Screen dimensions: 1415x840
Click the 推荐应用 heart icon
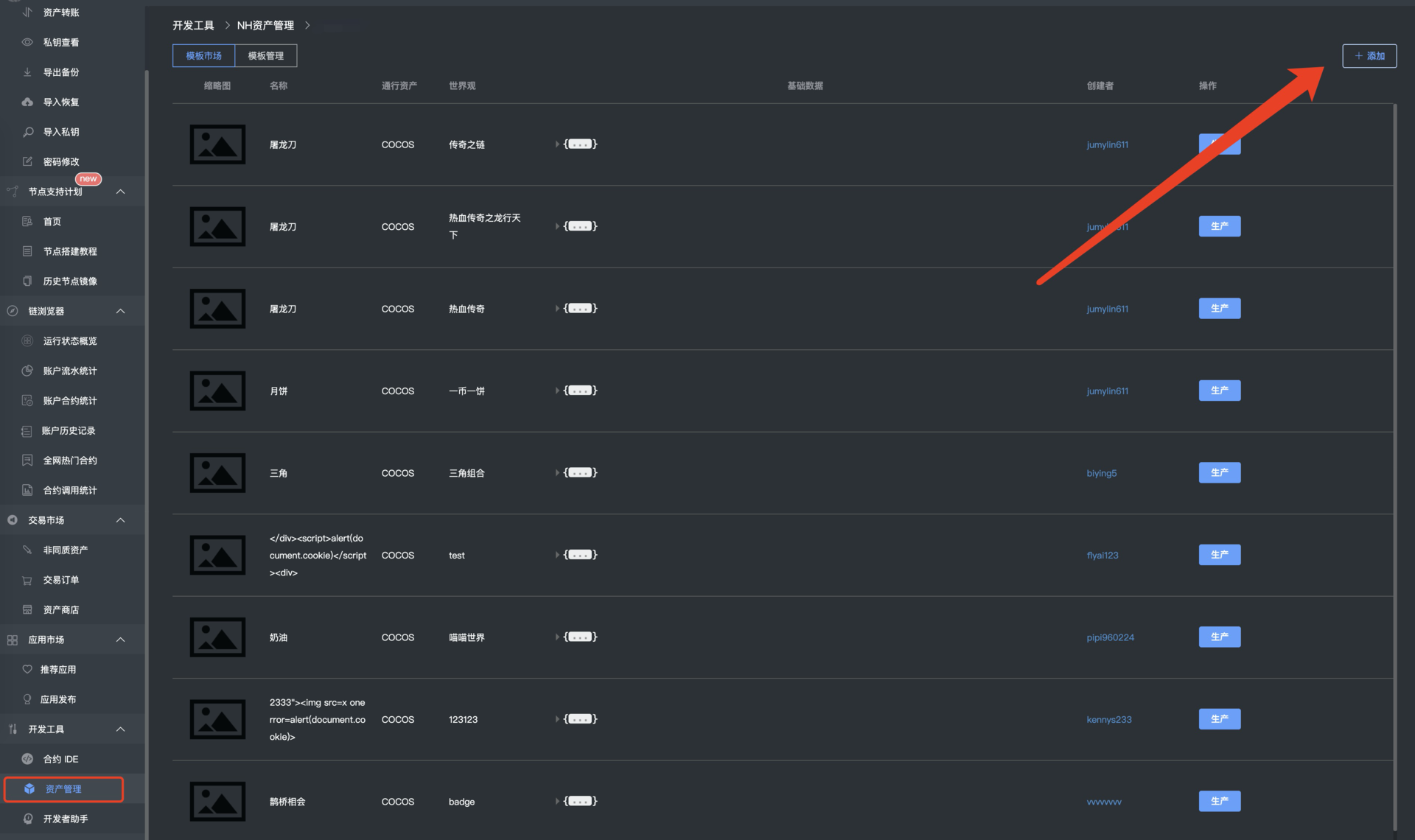(27, 669)
